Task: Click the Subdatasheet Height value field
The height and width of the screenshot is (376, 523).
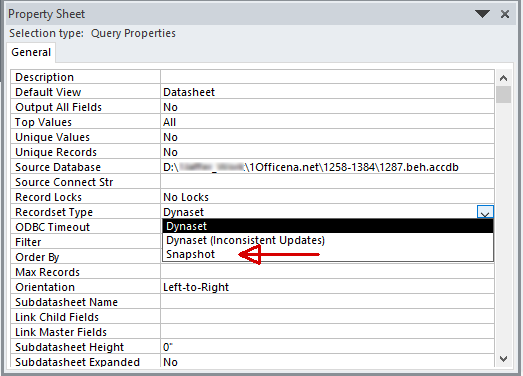Action: tap(327, 347)
